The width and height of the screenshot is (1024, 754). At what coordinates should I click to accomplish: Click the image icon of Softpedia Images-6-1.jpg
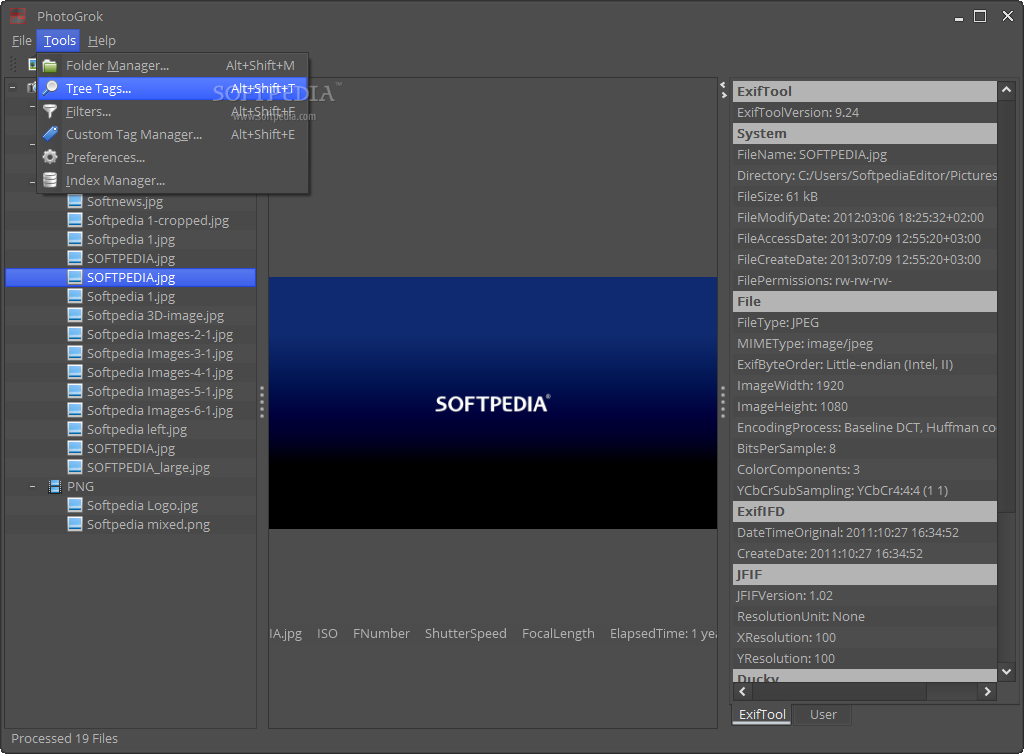coord(75,411)
